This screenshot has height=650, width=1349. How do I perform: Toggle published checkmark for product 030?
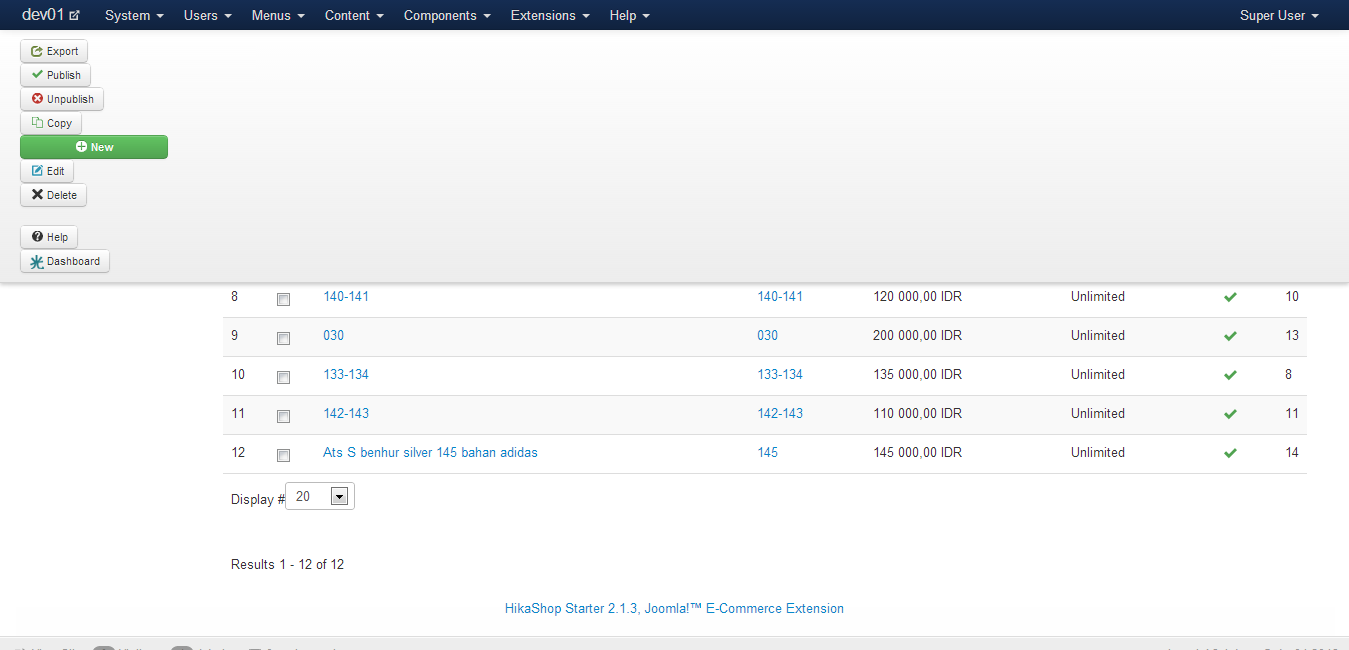1230,336
